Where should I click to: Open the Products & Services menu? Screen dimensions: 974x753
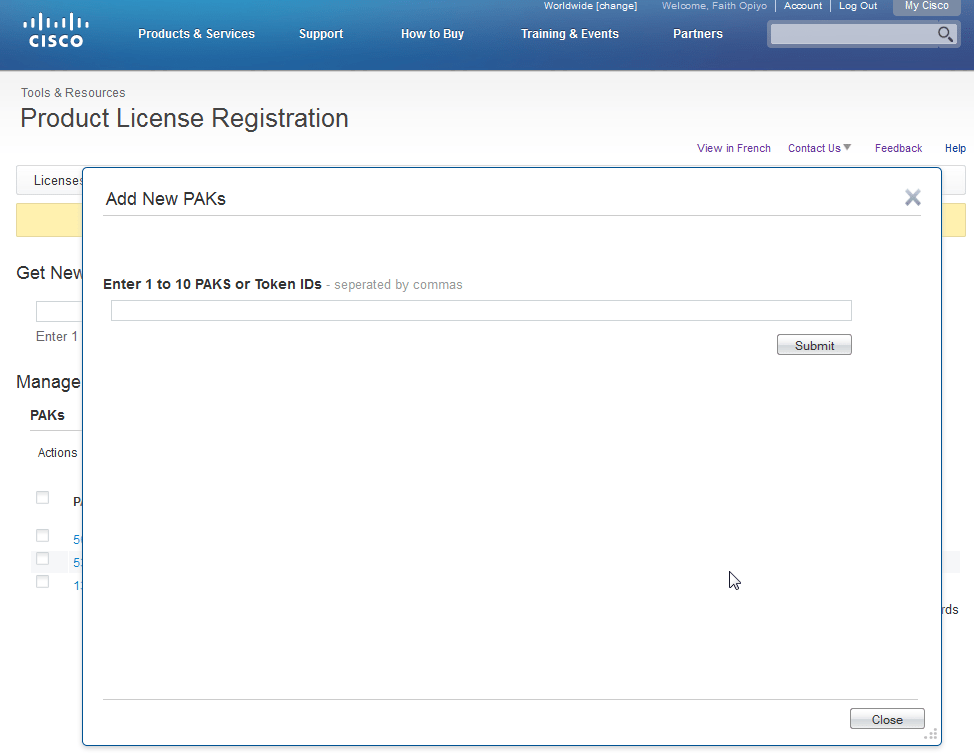(196, 33)
